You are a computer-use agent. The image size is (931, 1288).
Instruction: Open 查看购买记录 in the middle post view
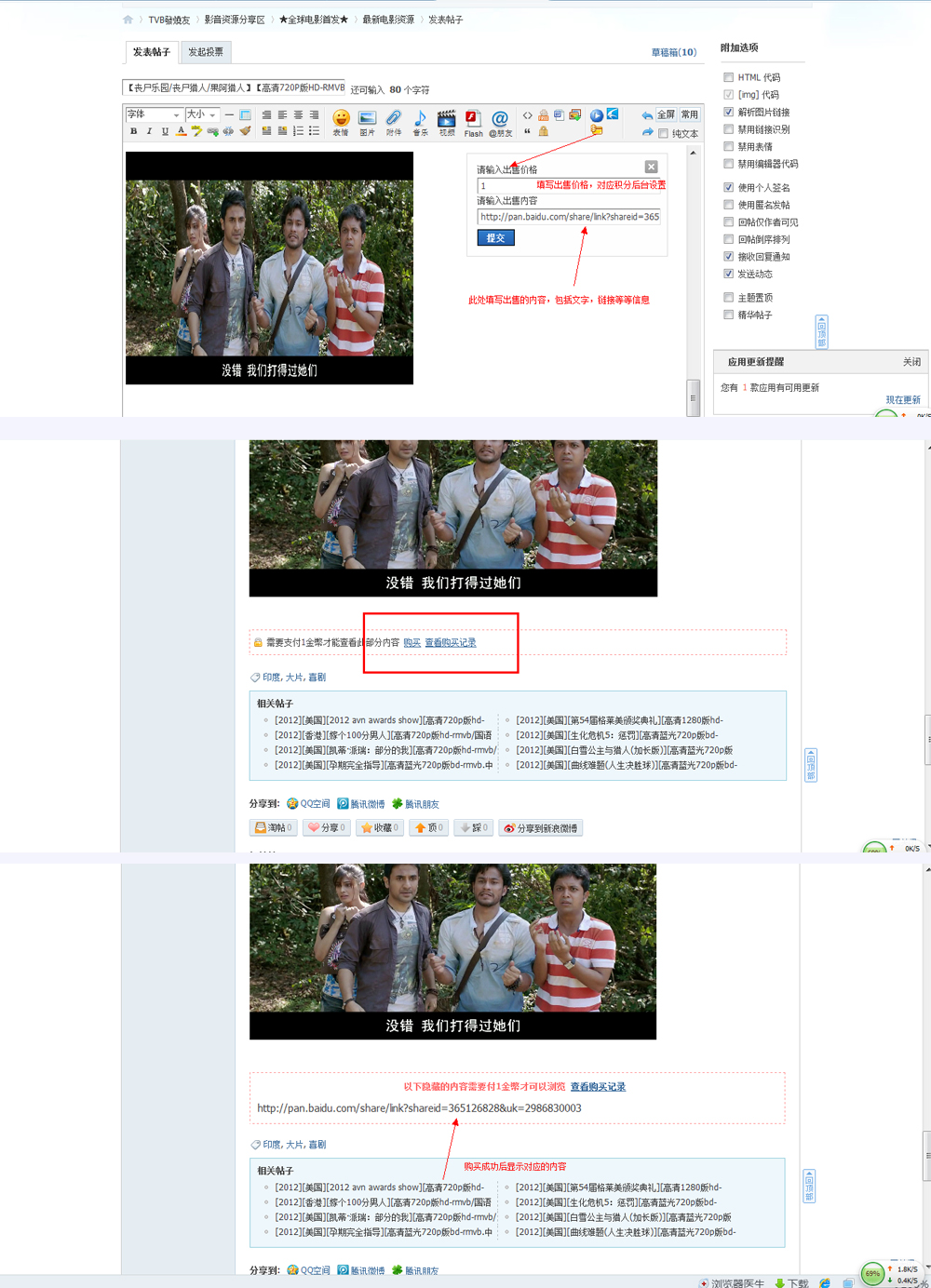point(451,643)
